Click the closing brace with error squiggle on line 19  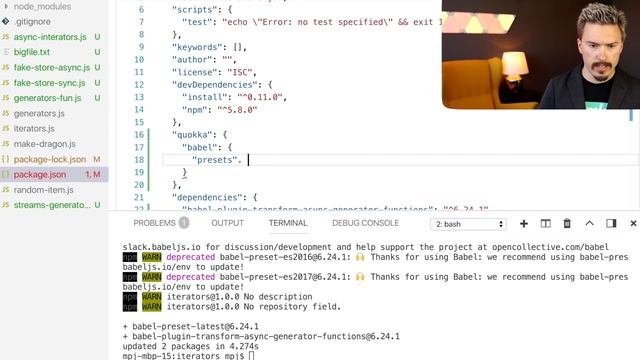tap(184, 173)
